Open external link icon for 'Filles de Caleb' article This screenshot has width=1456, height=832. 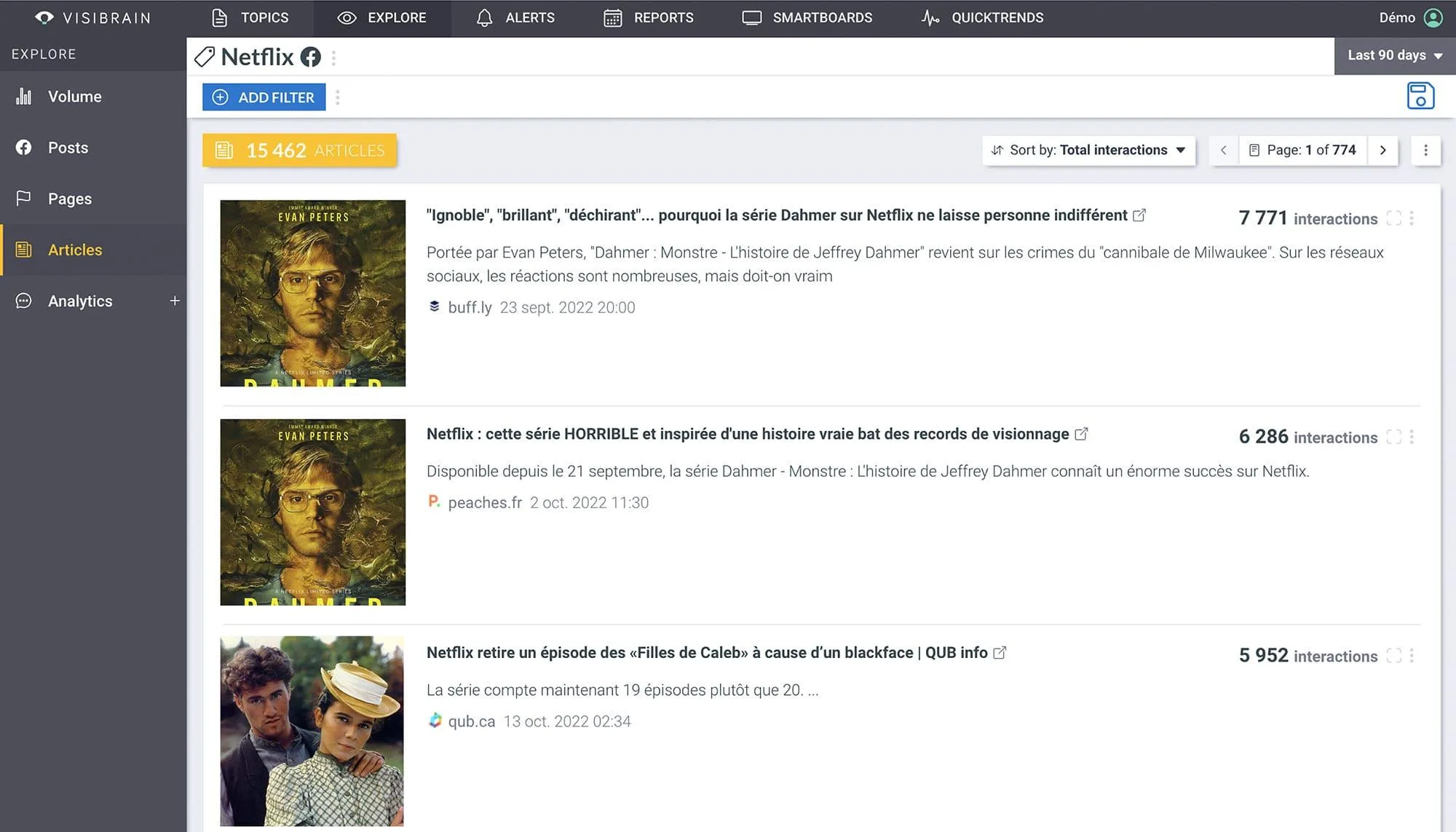coord(1000,653)
